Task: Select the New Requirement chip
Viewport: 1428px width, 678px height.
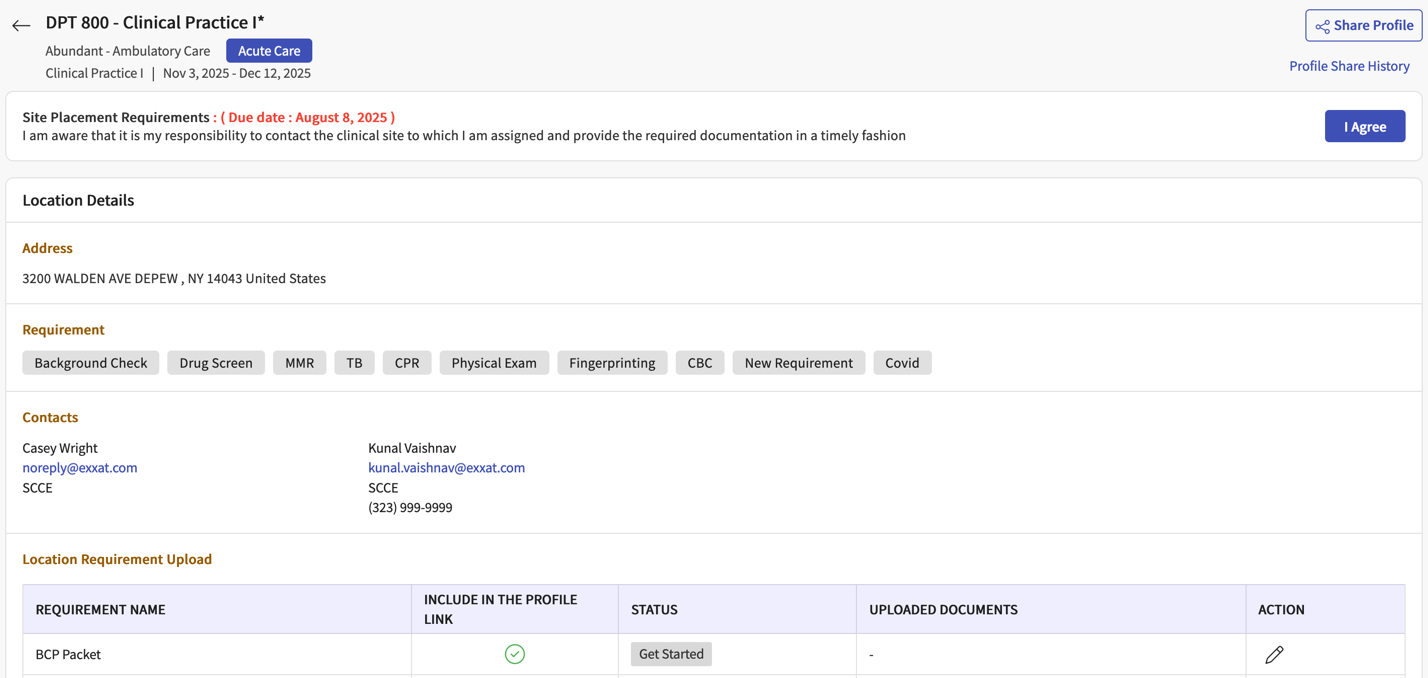Action: click(798, 362)
